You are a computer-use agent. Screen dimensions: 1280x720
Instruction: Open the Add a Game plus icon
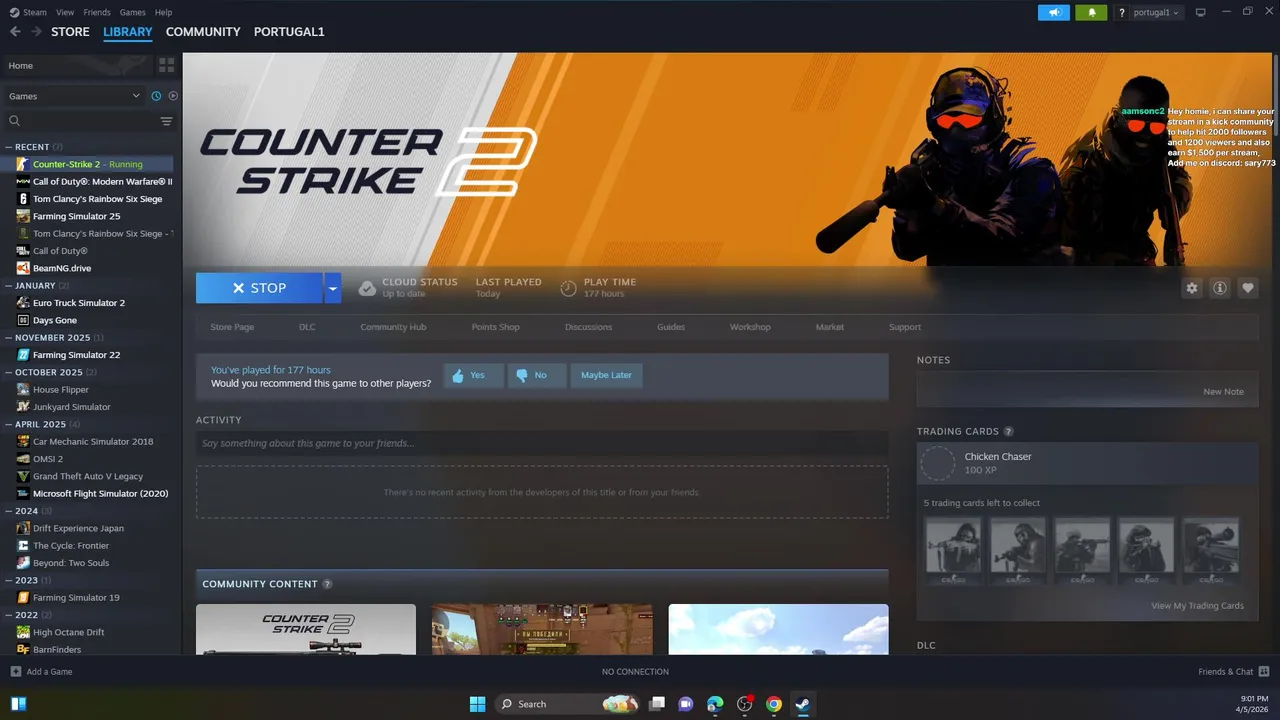coord(15,672)
